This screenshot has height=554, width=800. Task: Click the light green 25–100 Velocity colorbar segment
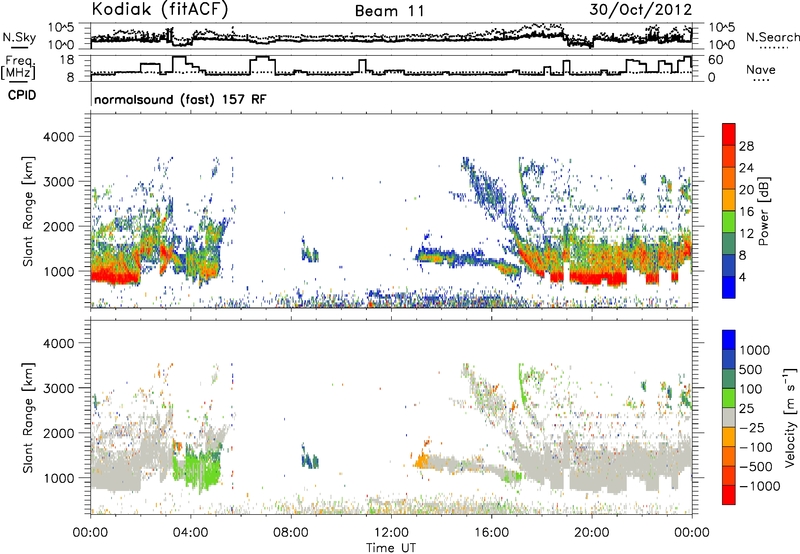pos(729,398)
